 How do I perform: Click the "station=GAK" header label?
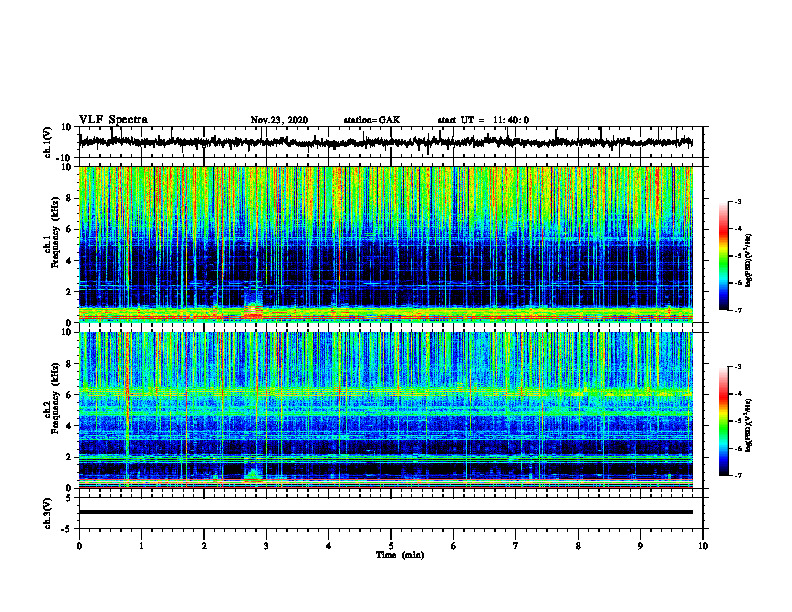point(372,120)
